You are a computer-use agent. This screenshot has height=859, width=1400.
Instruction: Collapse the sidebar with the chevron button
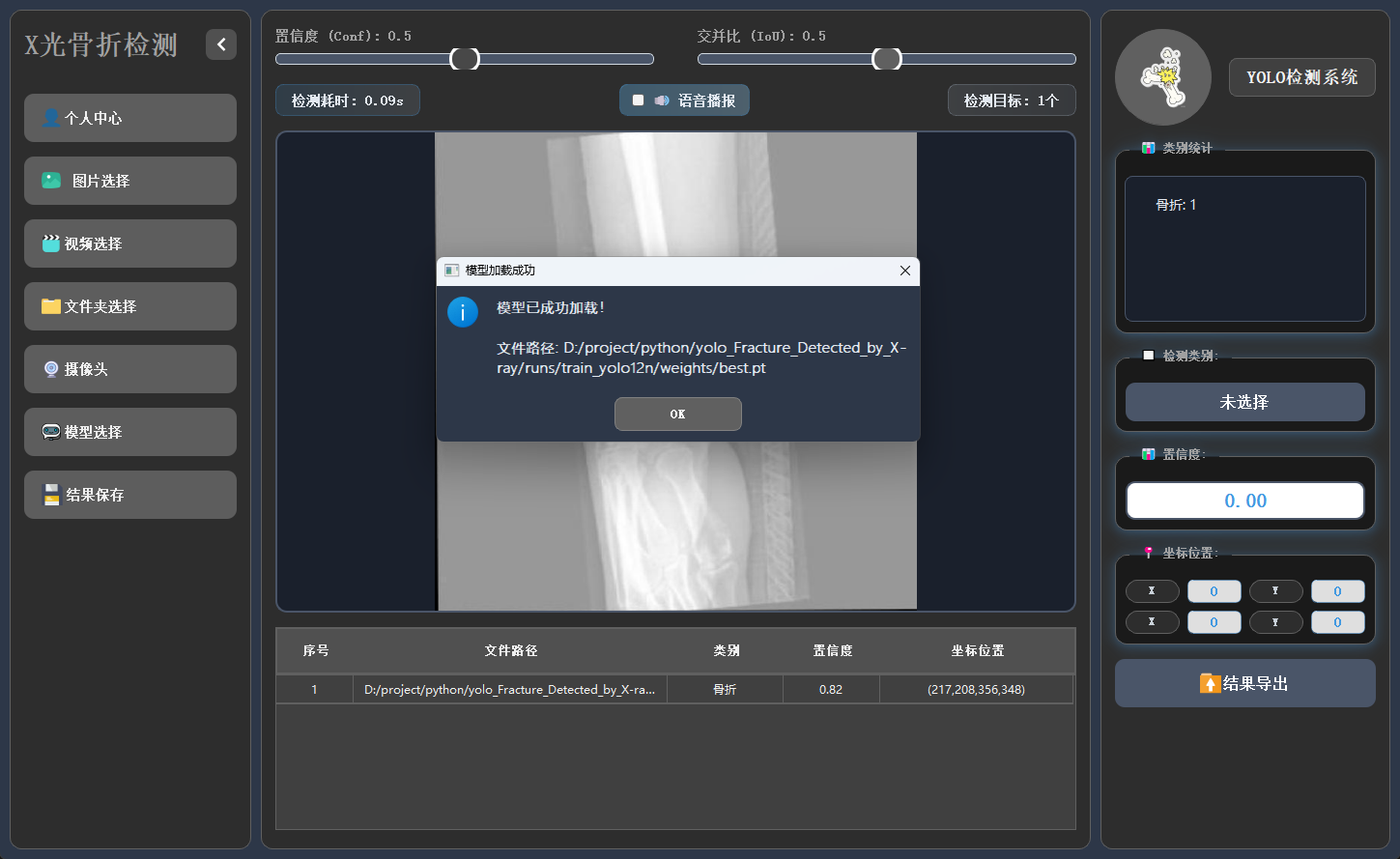[x=220, y=44]
